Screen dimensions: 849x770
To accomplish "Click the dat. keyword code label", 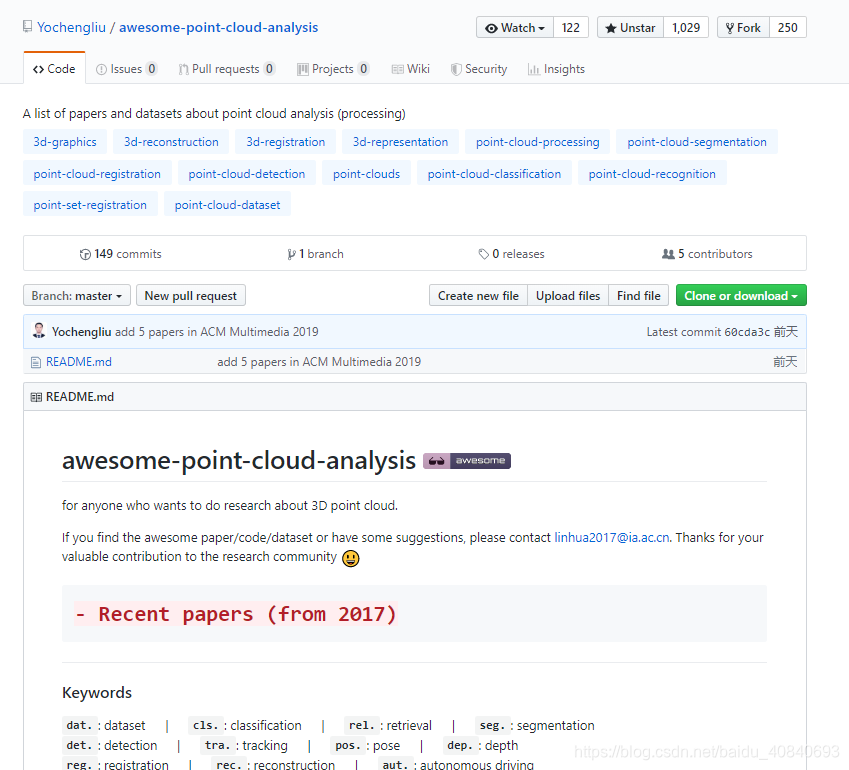I will pos(80,726).
